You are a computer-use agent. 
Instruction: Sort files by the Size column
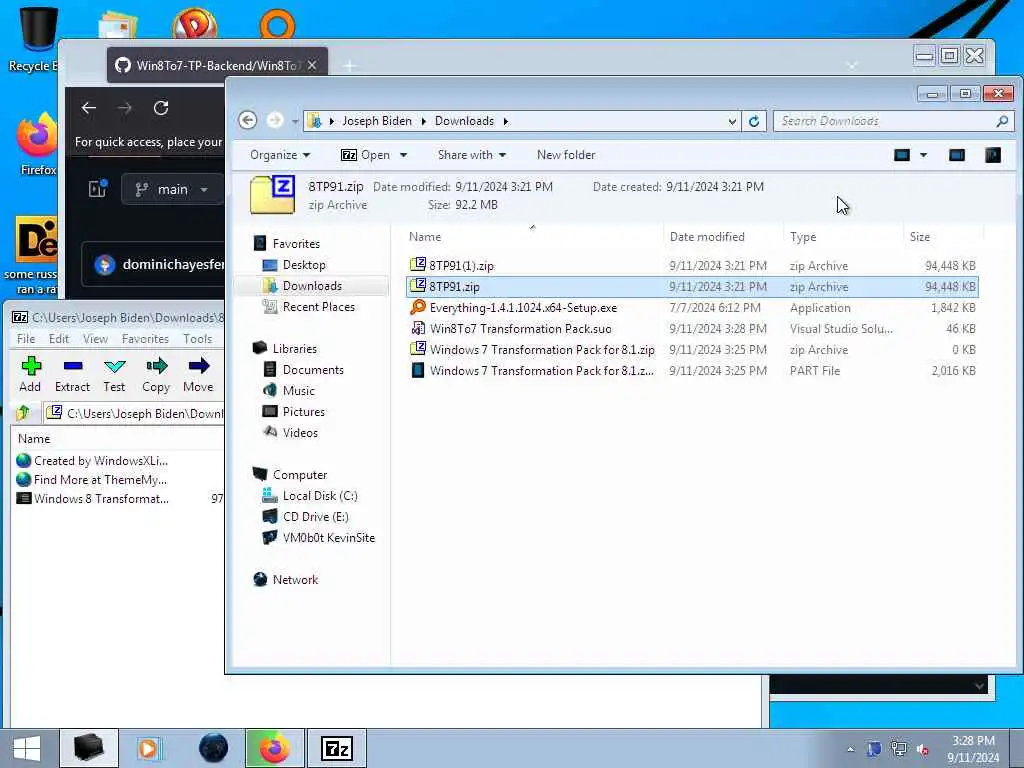(x=920, y=236)
